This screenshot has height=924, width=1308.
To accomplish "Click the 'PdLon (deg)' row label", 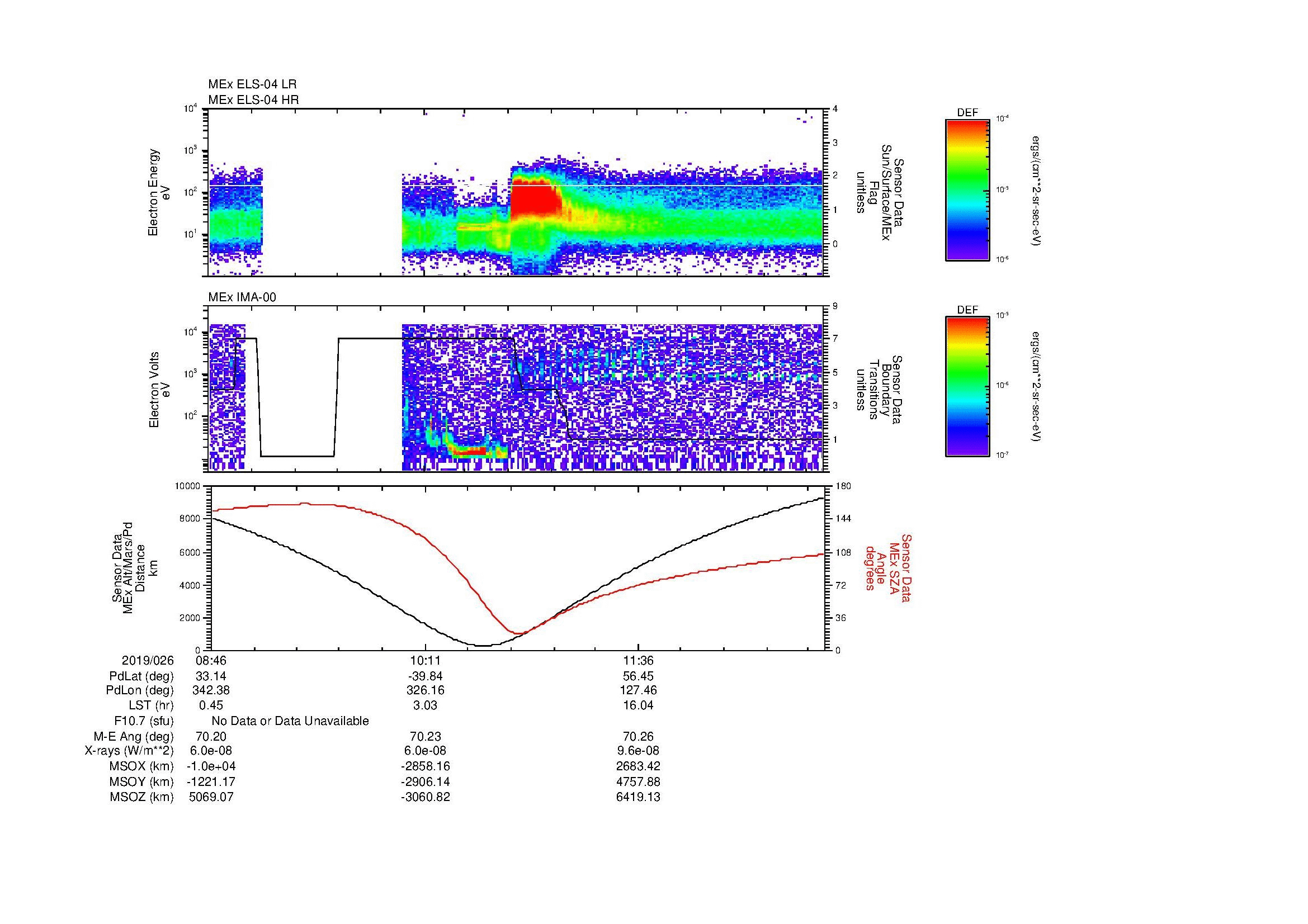I will 141,690.
